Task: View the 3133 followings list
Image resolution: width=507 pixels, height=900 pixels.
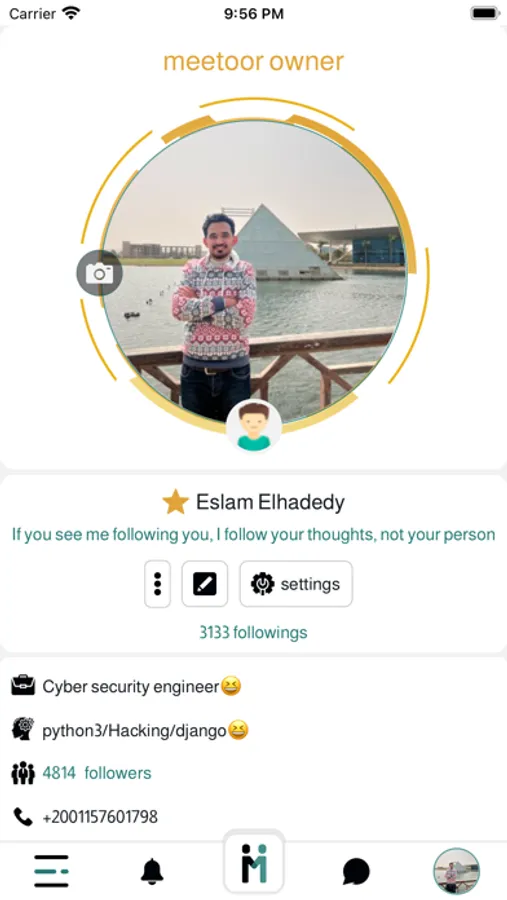Action: pos(253,633)
